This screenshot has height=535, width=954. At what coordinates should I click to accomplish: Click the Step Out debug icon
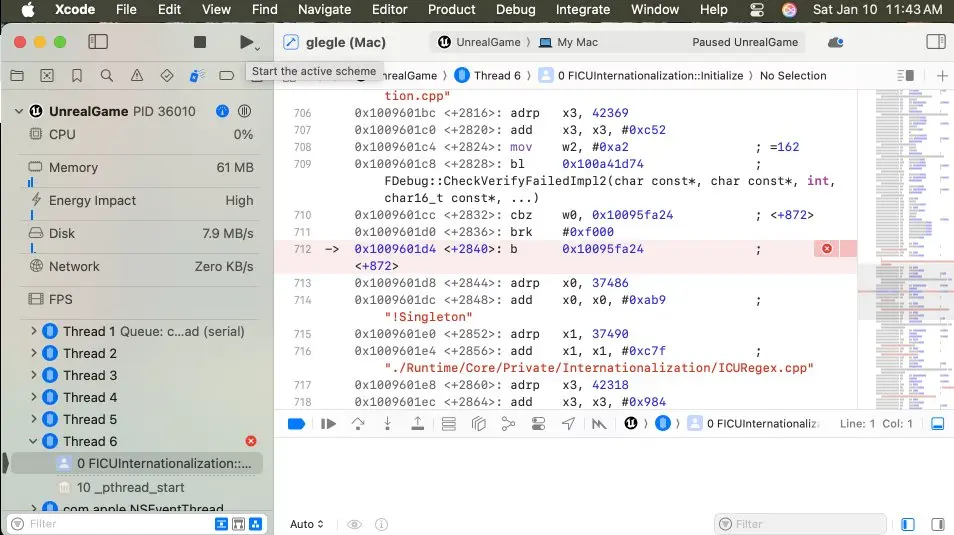coord(418,424)
